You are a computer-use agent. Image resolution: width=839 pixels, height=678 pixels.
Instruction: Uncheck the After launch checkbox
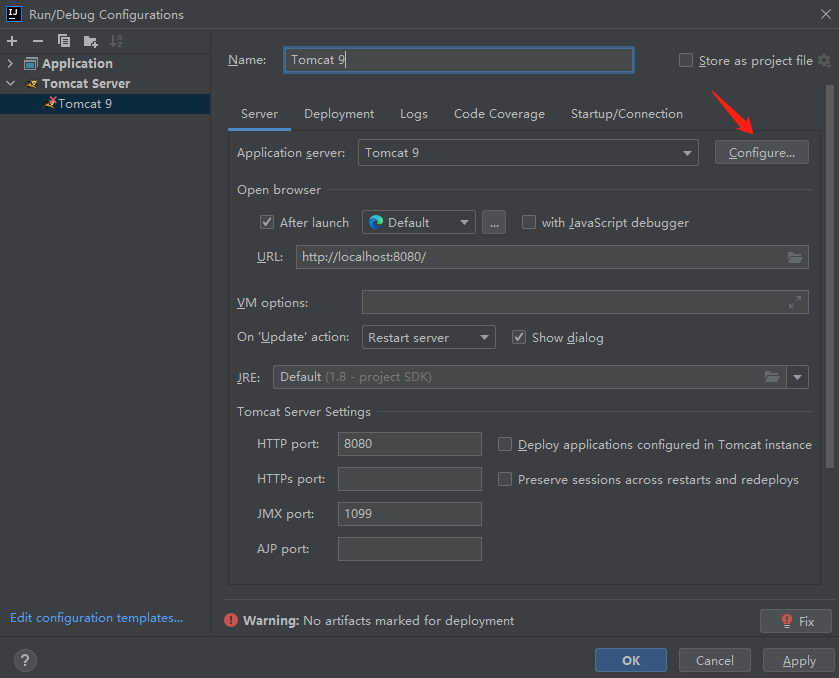click(266, 222)
